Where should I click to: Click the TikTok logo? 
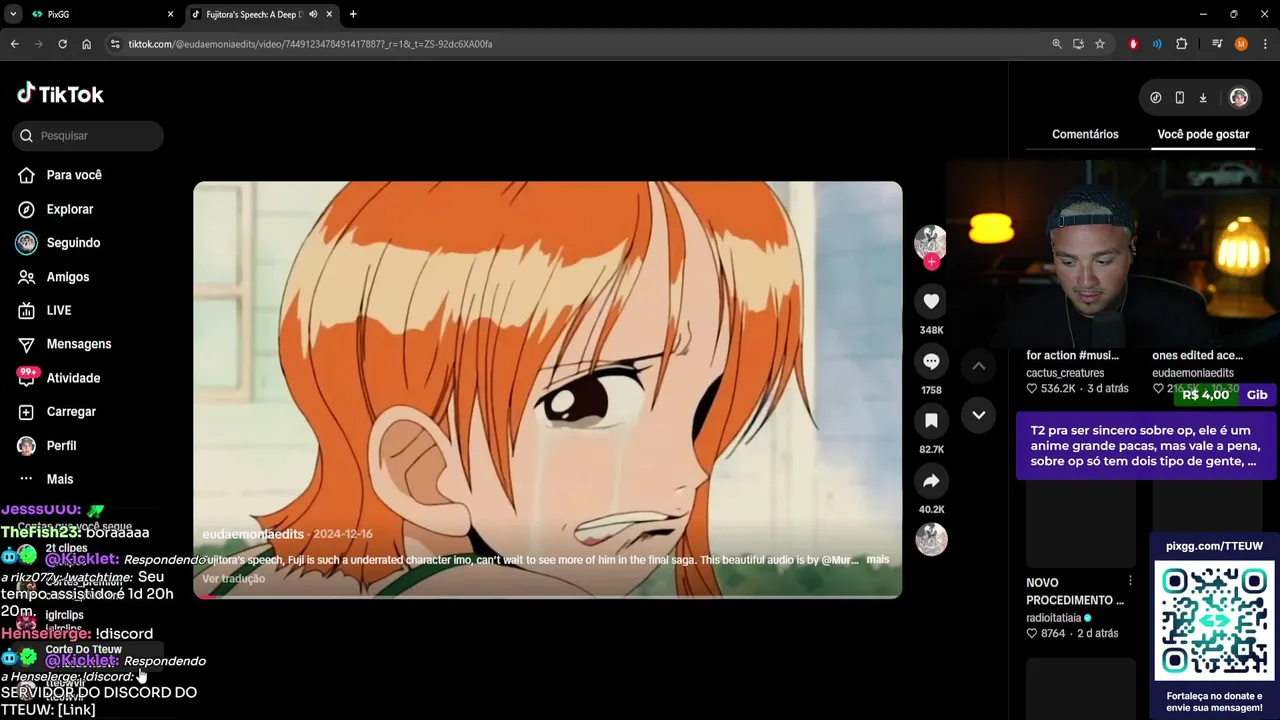pos(60,94)
